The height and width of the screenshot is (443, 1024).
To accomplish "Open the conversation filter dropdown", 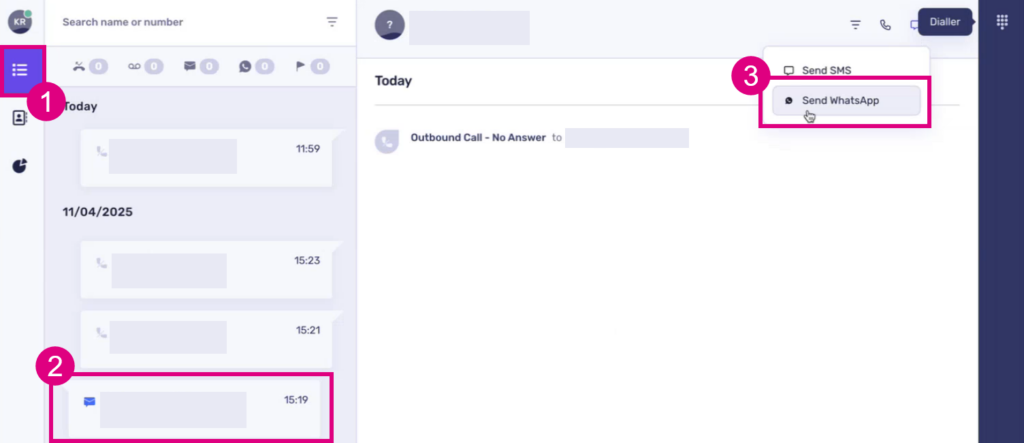I will (x=855, y=25).
